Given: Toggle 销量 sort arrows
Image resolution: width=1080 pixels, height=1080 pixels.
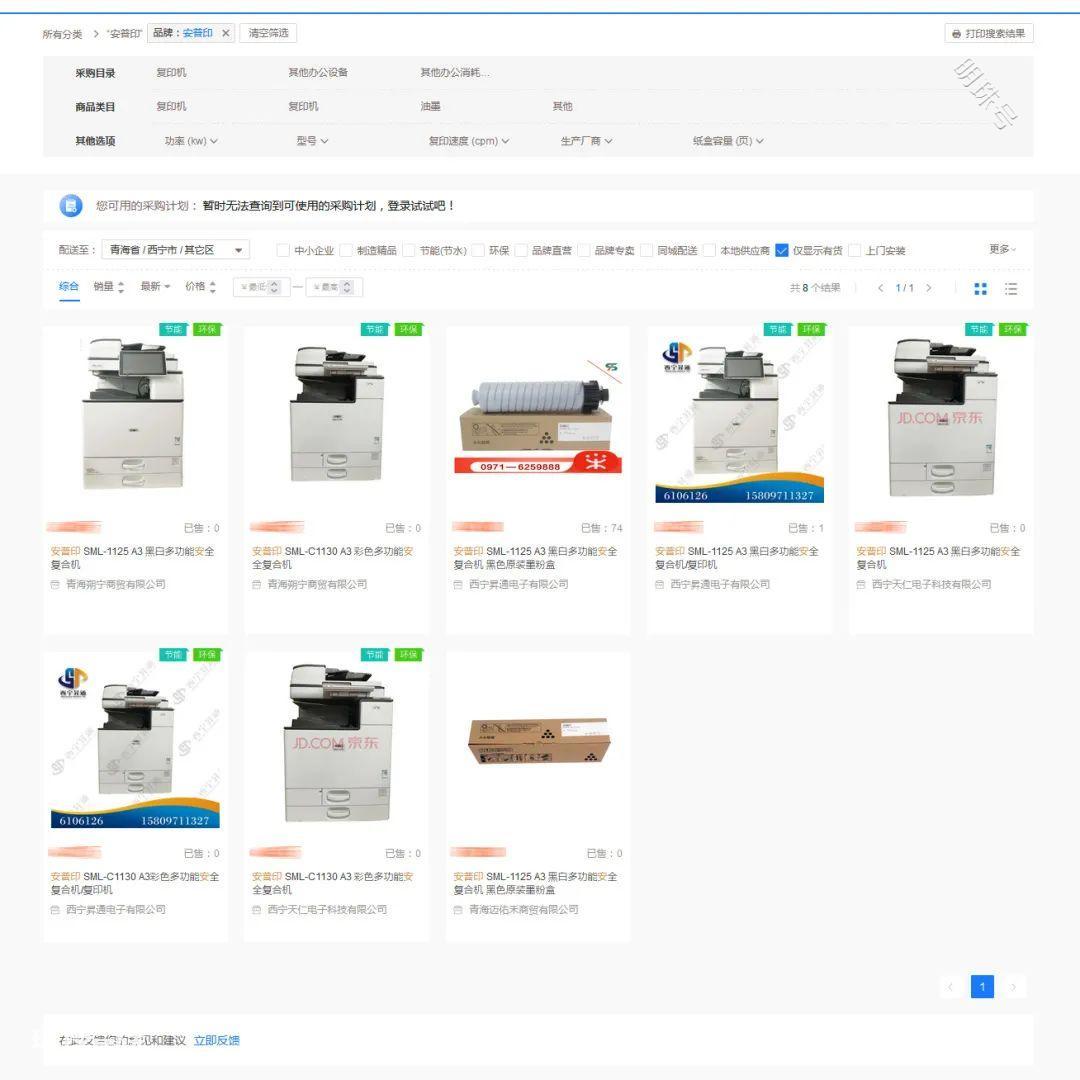Looking at the screenshot, I should (121, 287).
